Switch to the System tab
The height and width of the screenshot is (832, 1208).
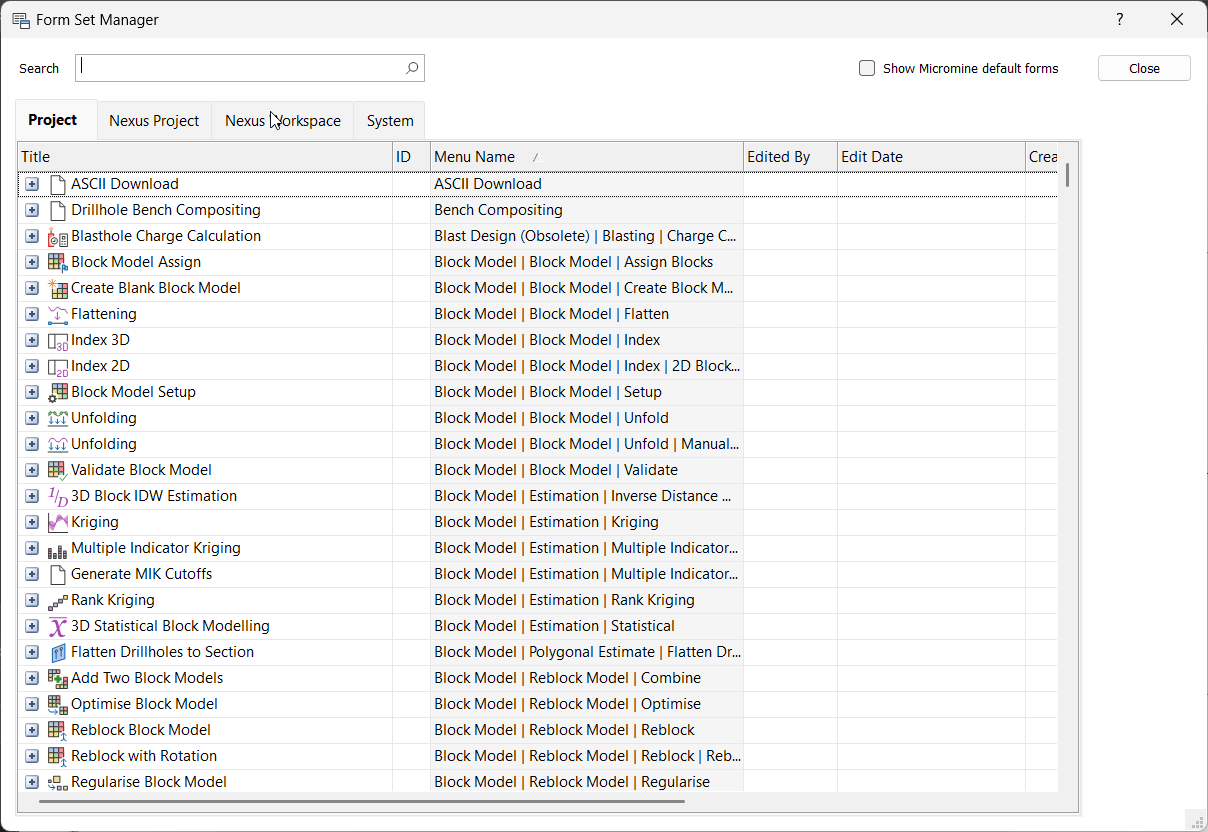tap(390, 121)
